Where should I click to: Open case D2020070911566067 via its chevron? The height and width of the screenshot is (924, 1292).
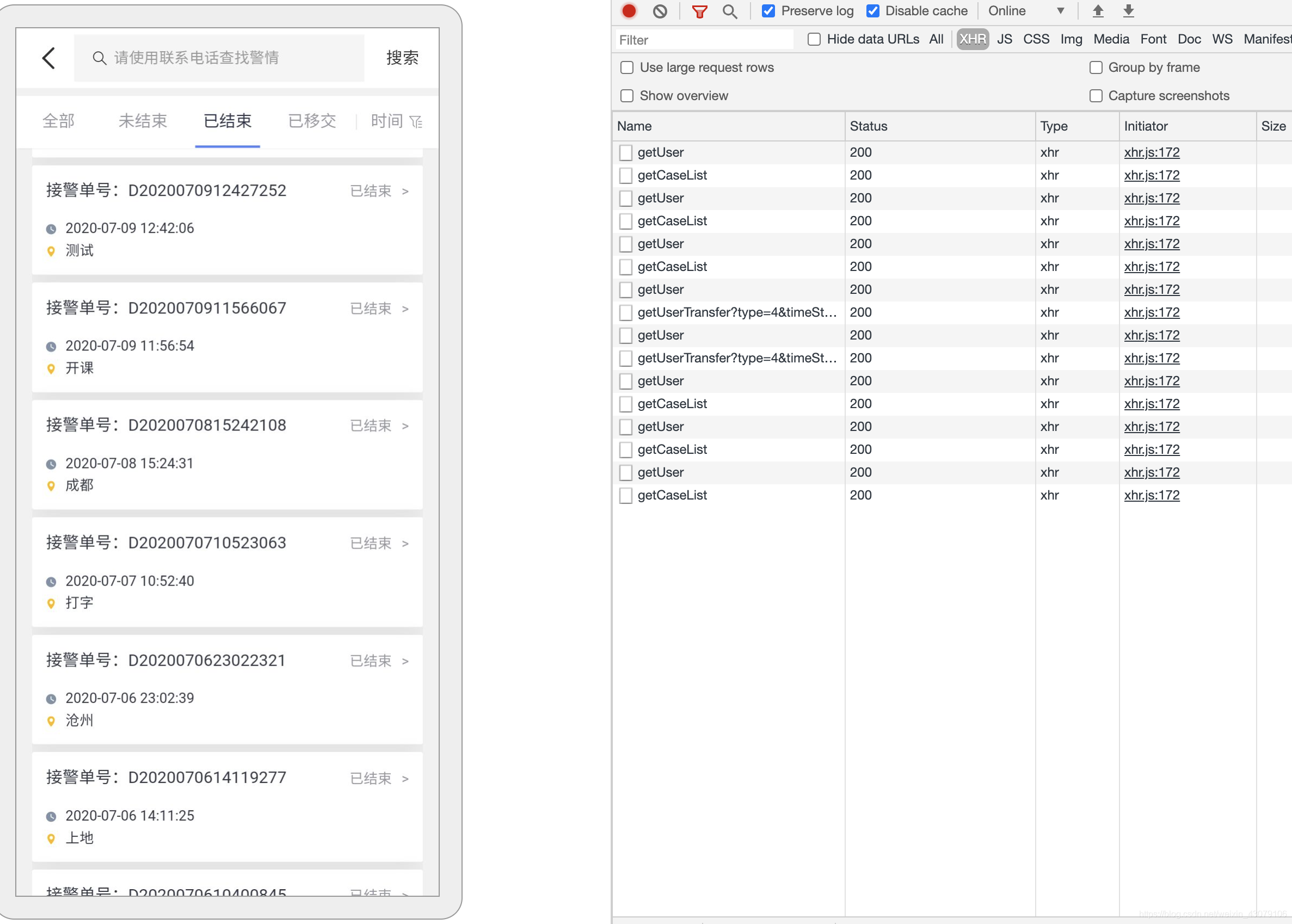click(405, 309)
